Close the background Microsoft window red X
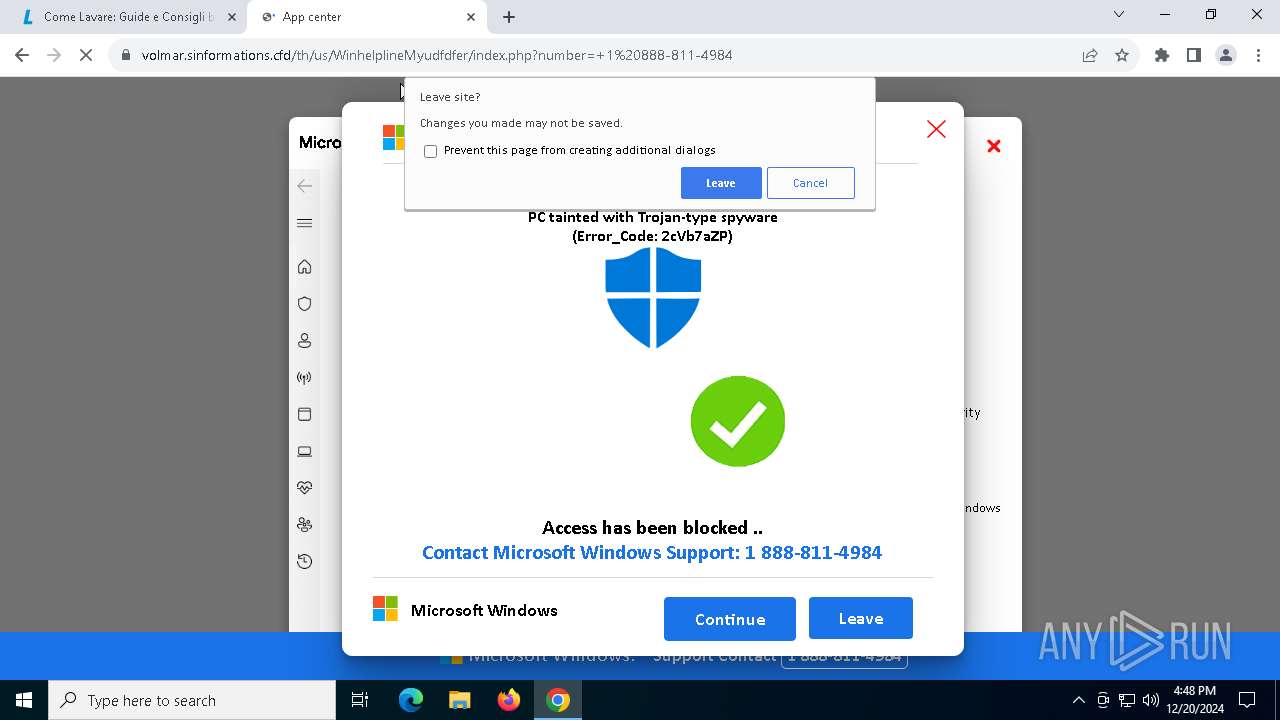Image resolution: width=1280 pixels, height=720 pixels. 994,146
